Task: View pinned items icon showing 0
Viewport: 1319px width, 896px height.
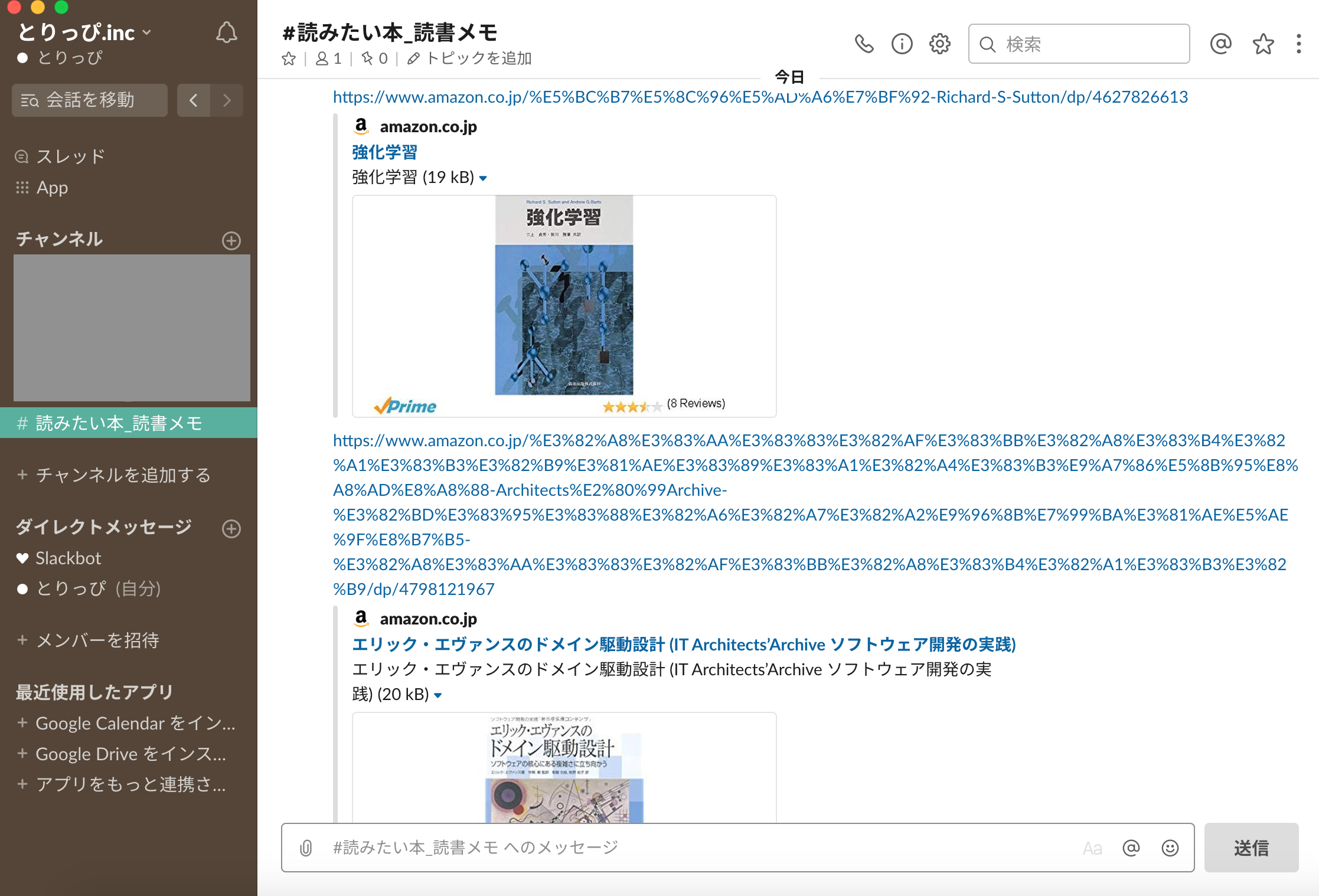Action: coord(374,58)
